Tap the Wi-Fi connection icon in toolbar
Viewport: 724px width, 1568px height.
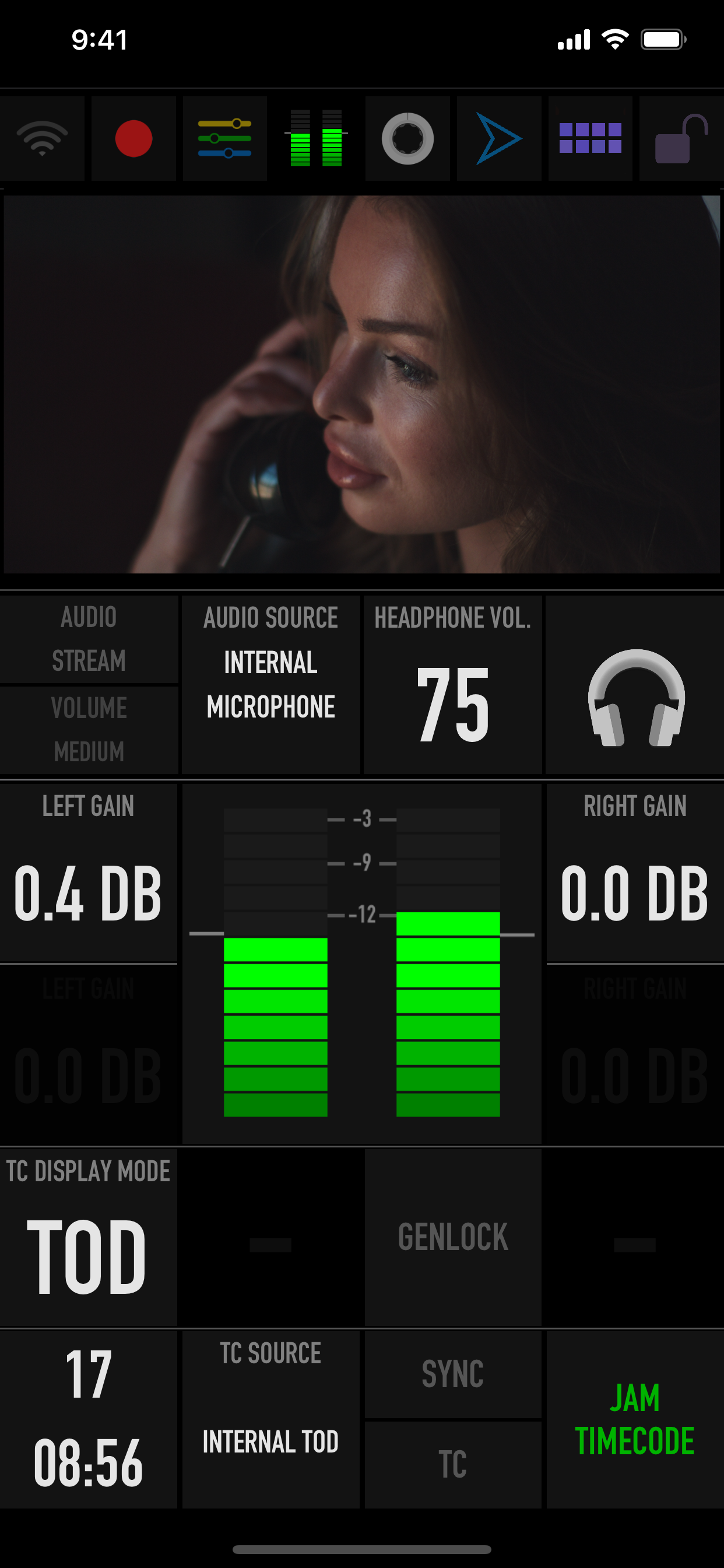42,138
